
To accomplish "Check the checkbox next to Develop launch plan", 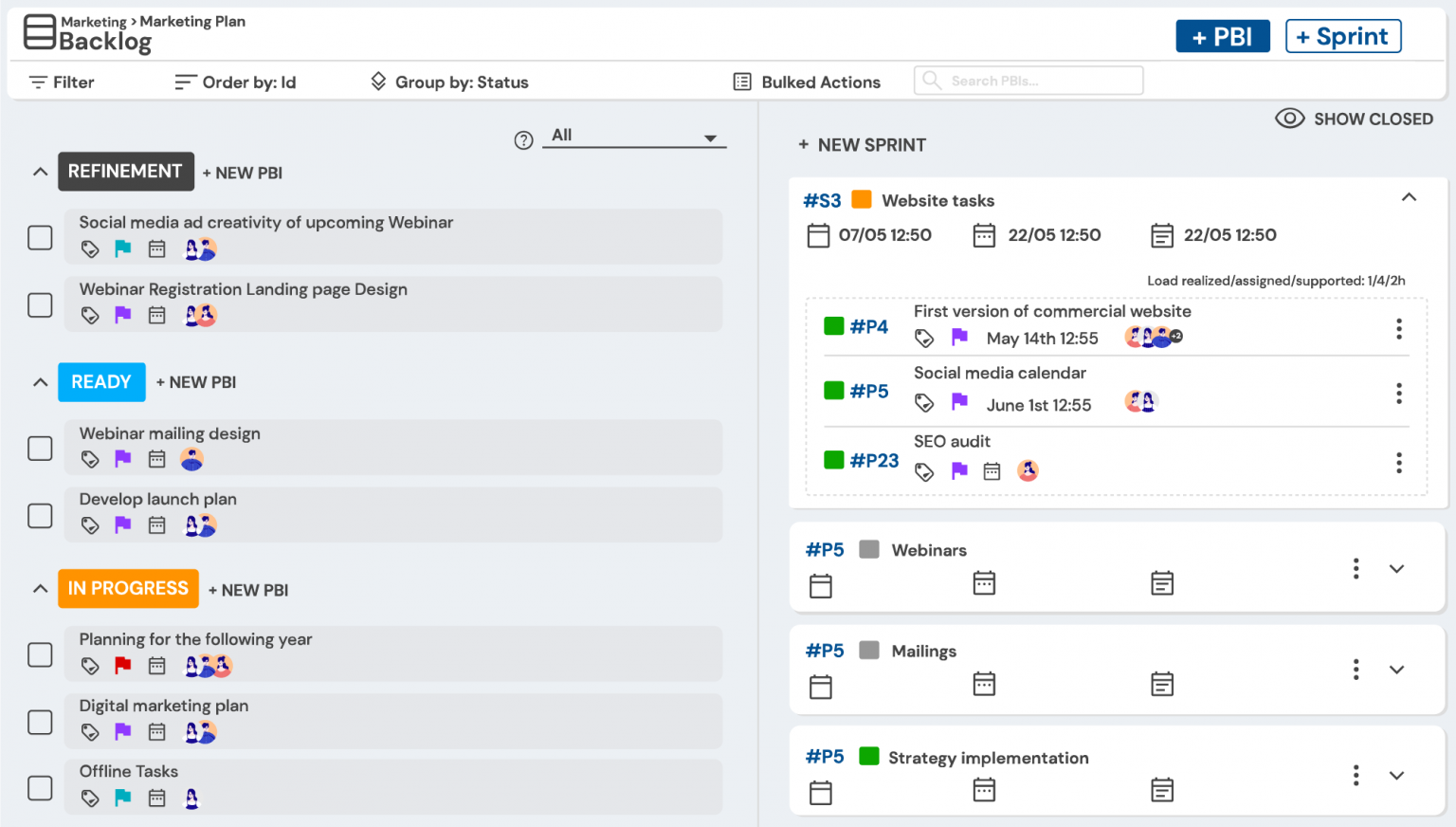I will [40, 516].
